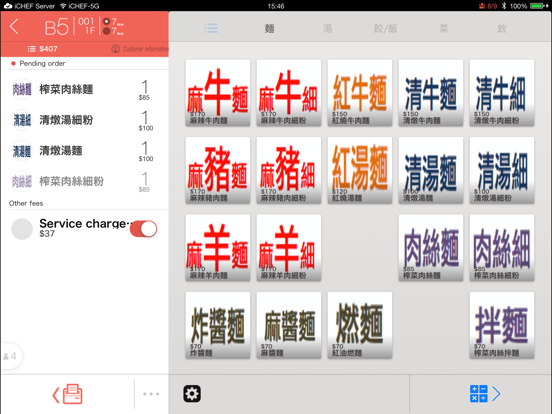Screen dimensions: 552x414
Task: Select the 榨菜肉絲麵 order line
Action: pos(84,89)
